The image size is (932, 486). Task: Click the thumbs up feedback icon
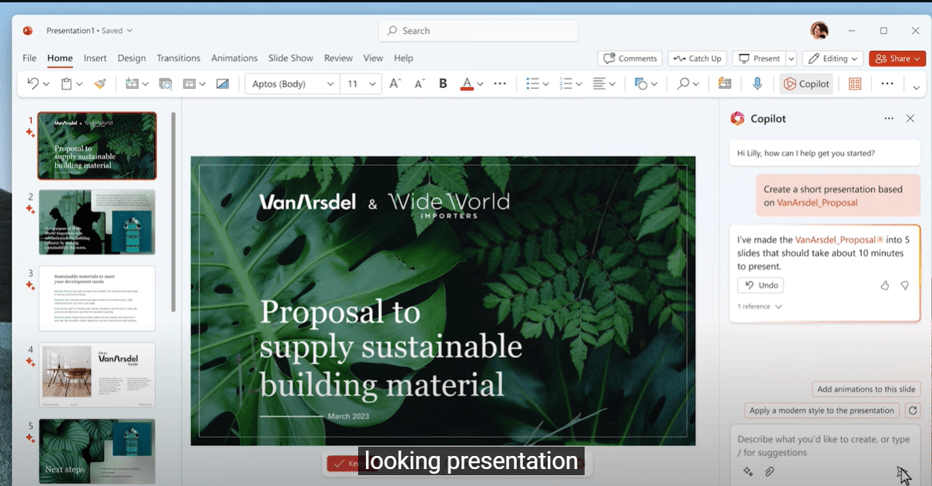885,285
